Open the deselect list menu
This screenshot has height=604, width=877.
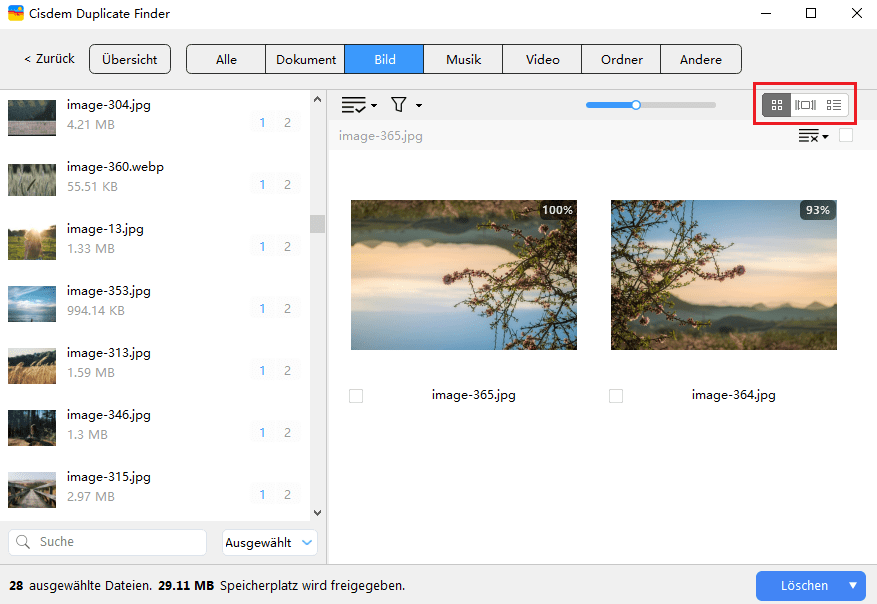813,136
